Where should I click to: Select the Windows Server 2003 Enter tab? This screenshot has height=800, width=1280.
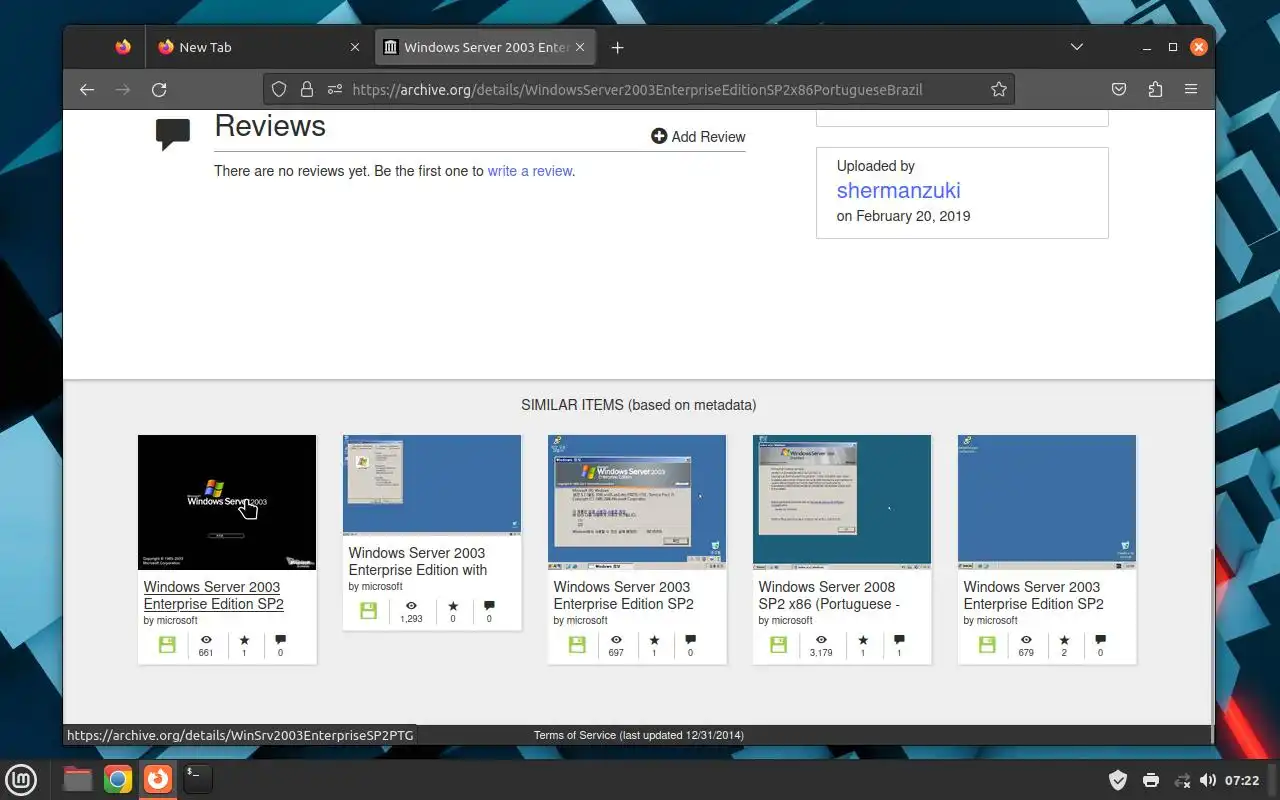[486, 47]
